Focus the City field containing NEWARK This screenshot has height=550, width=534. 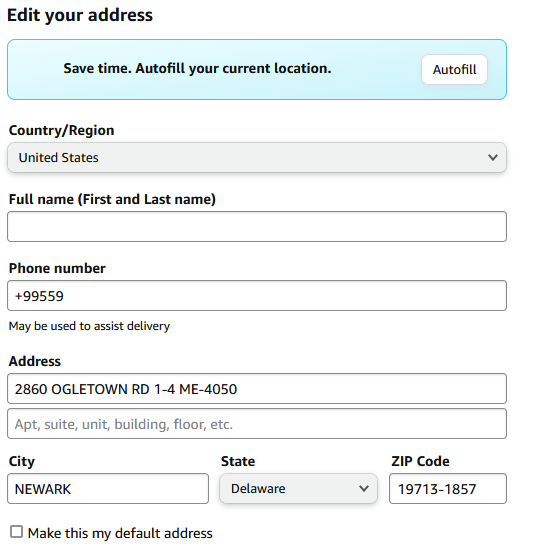coord(108,489)
